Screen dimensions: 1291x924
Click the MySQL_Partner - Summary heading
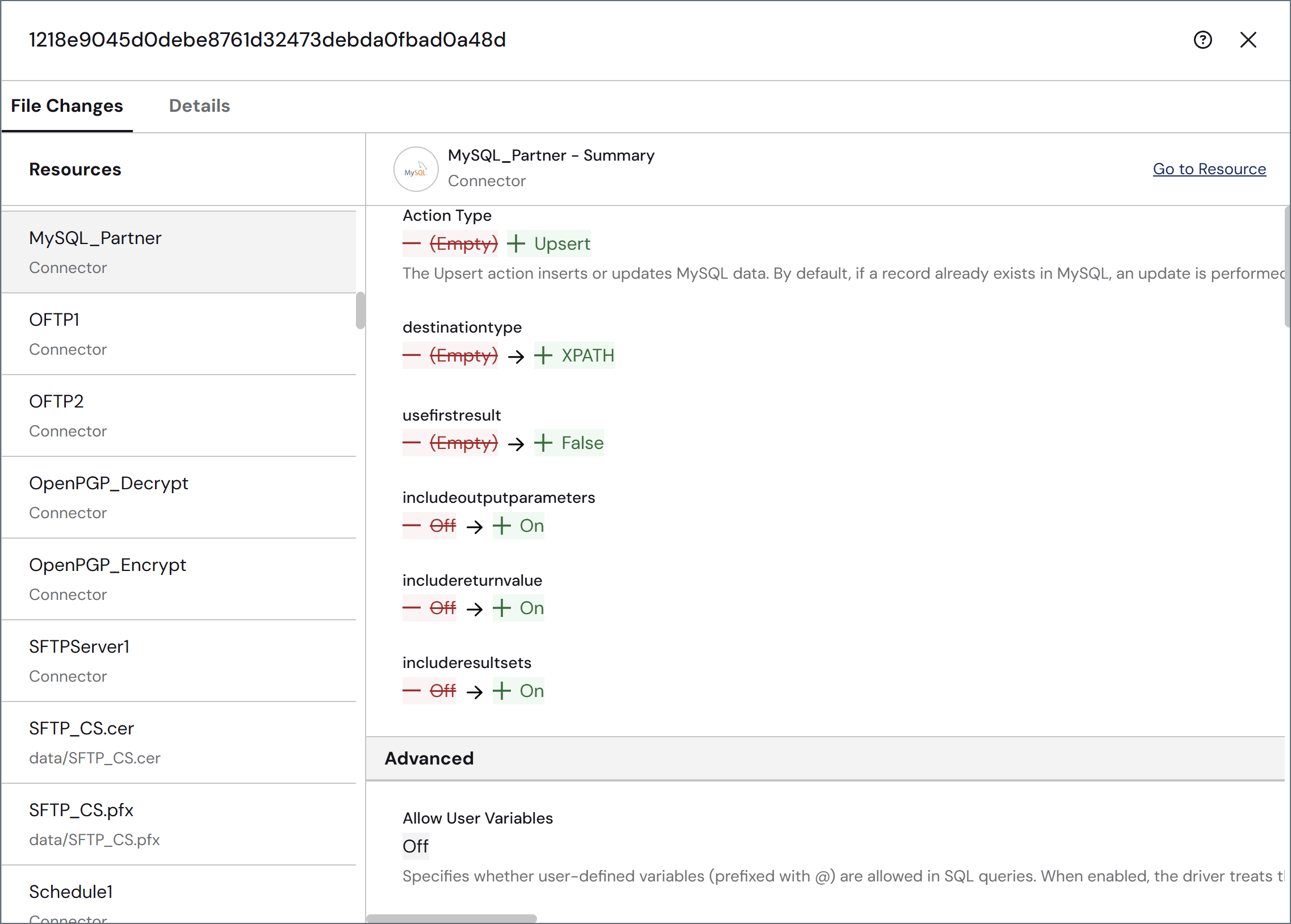tap(551, 156)
